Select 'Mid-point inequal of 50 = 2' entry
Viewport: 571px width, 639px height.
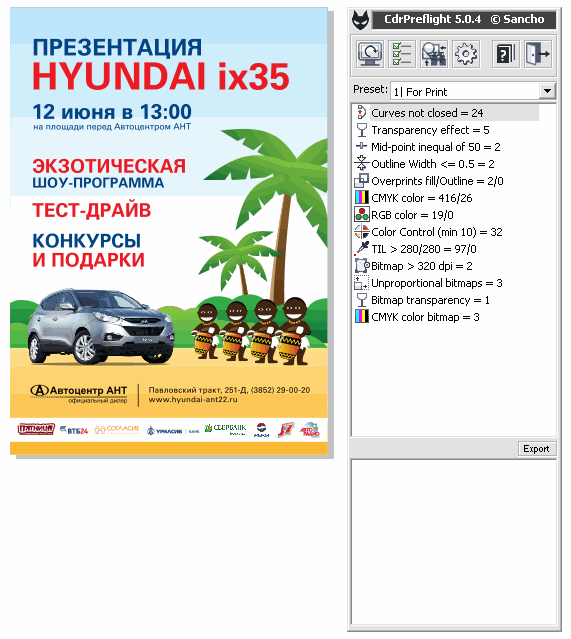tap(436, 147)
